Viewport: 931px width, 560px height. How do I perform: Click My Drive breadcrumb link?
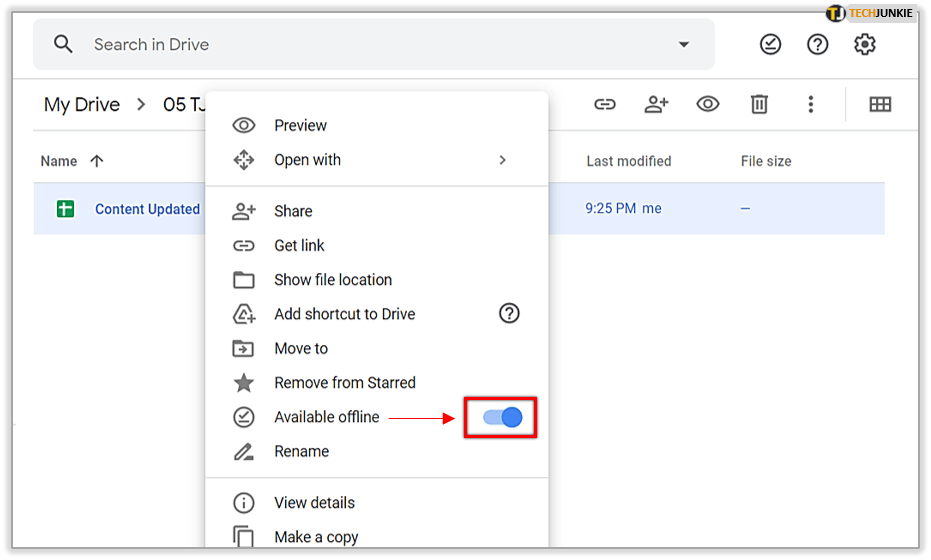(x=82, y=104)
